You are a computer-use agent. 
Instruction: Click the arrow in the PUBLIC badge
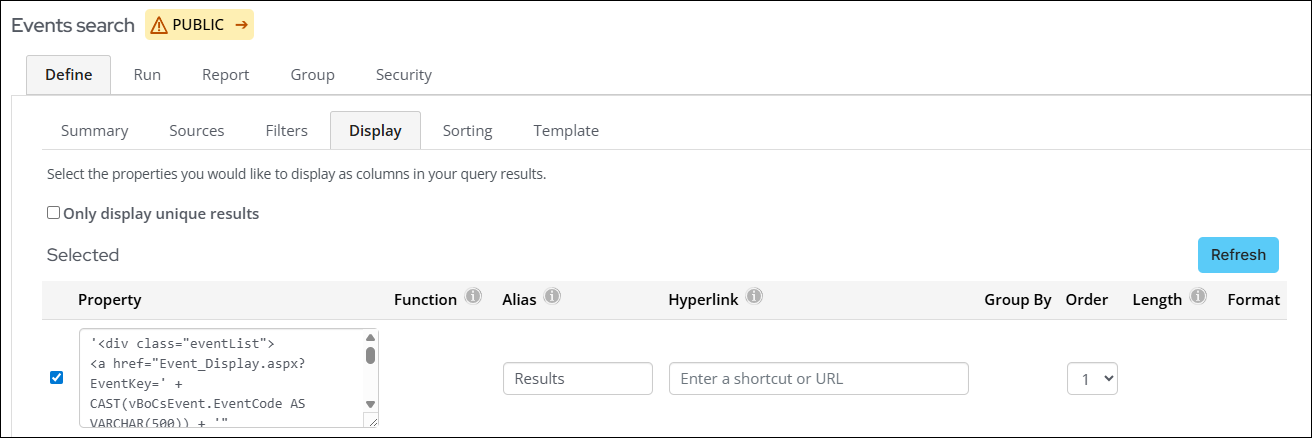tap(241, 26)
